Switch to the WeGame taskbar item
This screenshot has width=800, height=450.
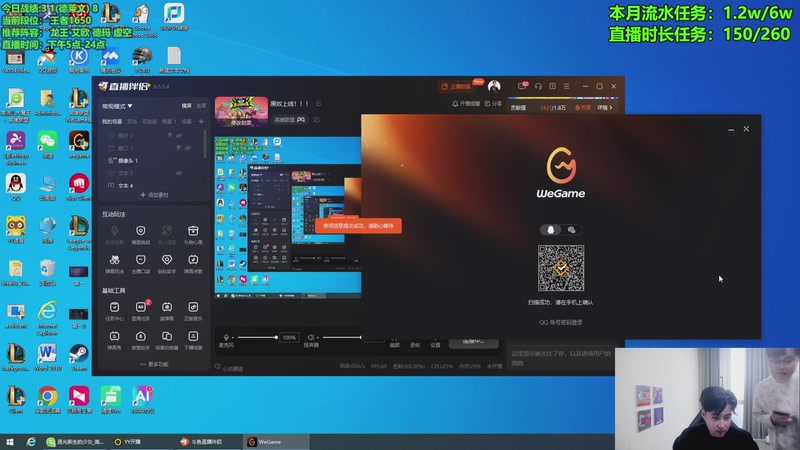(x=278, y=442)
